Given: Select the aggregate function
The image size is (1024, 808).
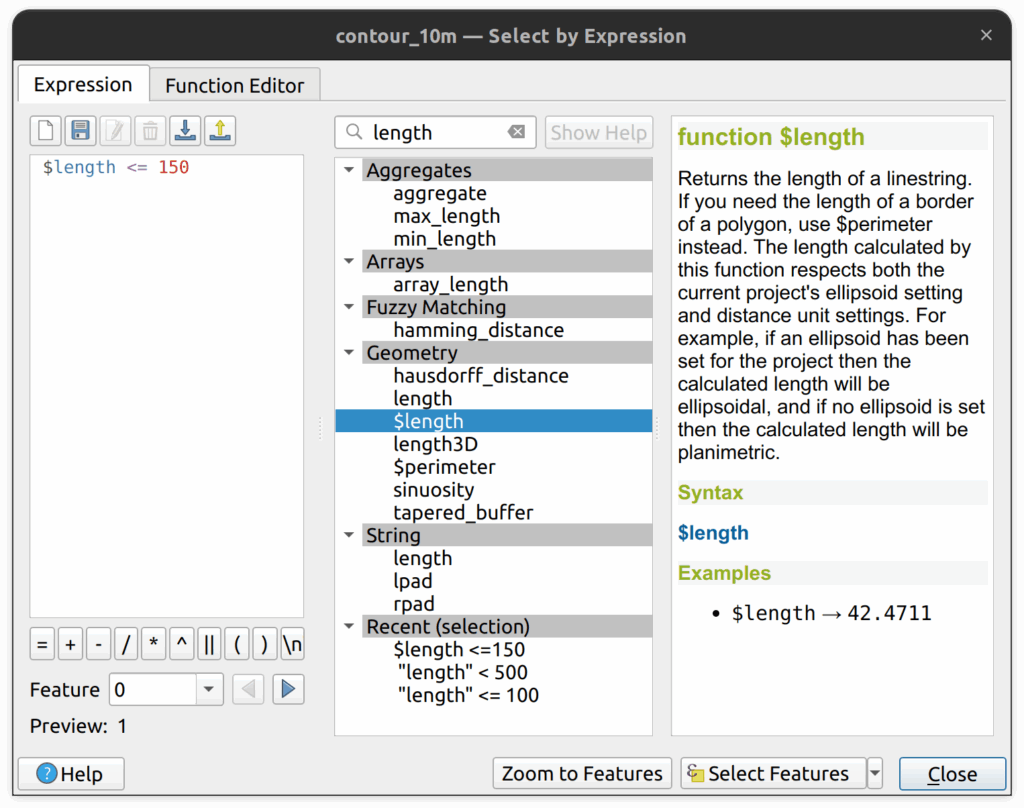Looking at the screenshot, I should pos(440,193).
